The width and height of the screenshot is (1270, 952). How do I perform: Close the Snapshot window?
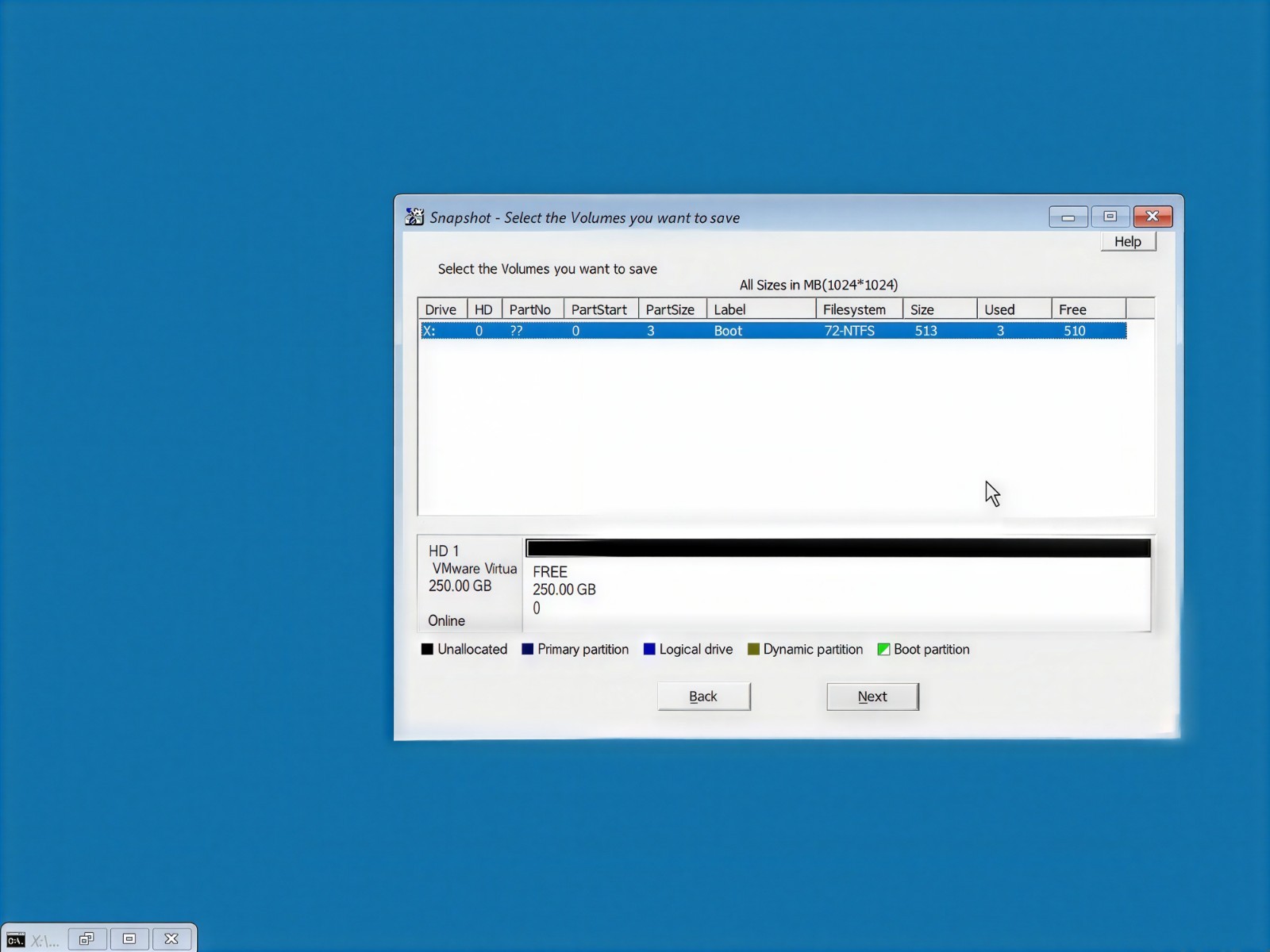pyautogui.click(x=1153, y=217)
